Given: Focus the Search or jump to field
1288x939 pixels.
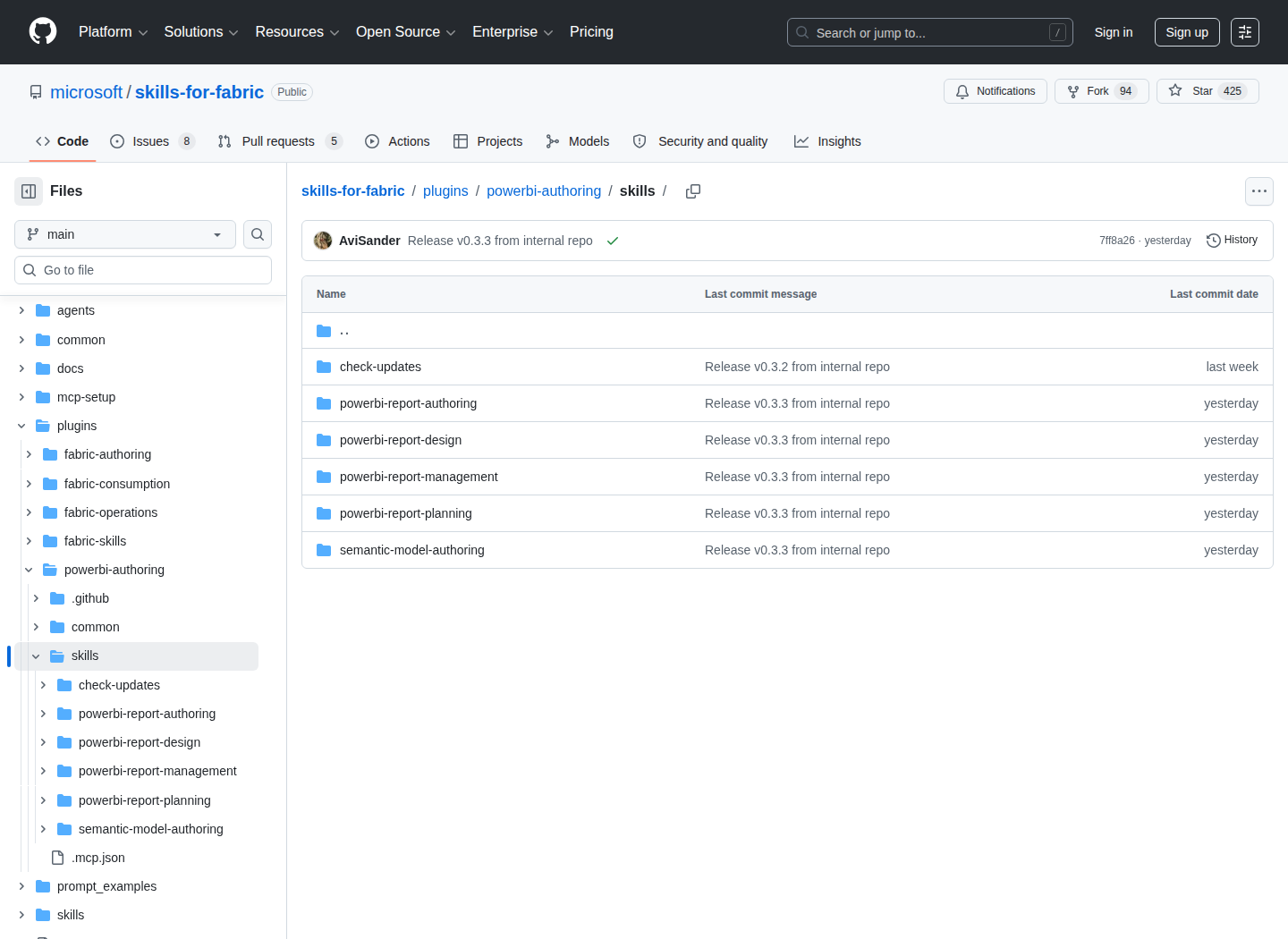Looking at the screenshot, I should [x=929, y=32].
